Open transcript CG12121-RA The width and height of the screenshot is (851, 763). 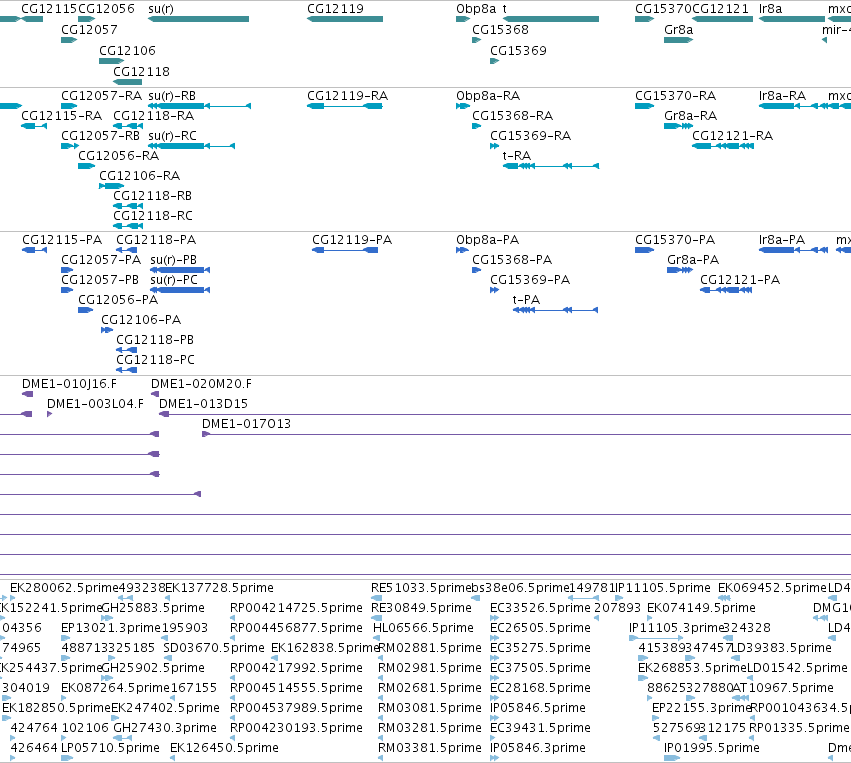[x=732, y=136]
